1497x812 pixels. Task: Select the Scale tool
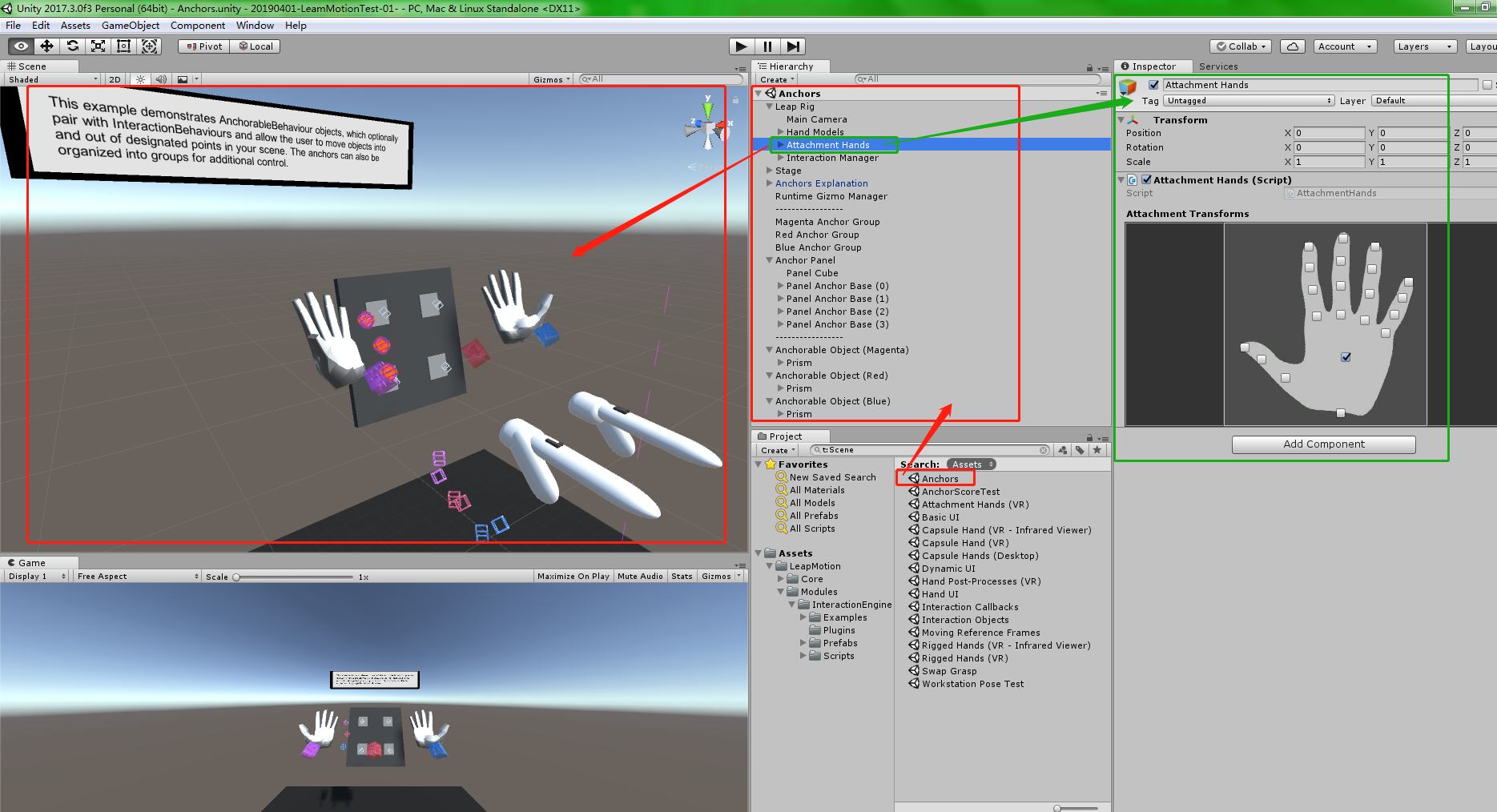point(98,46)
